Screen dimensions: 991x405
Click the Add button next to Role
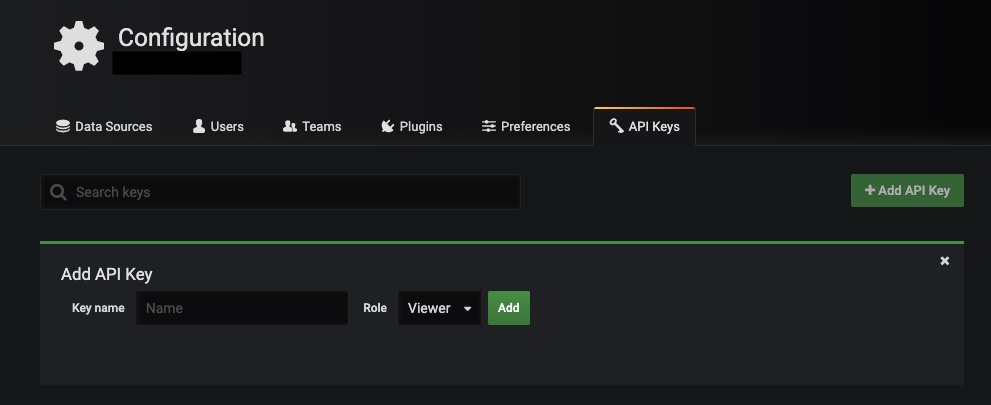pyautogui.click(x=508, y=308)
